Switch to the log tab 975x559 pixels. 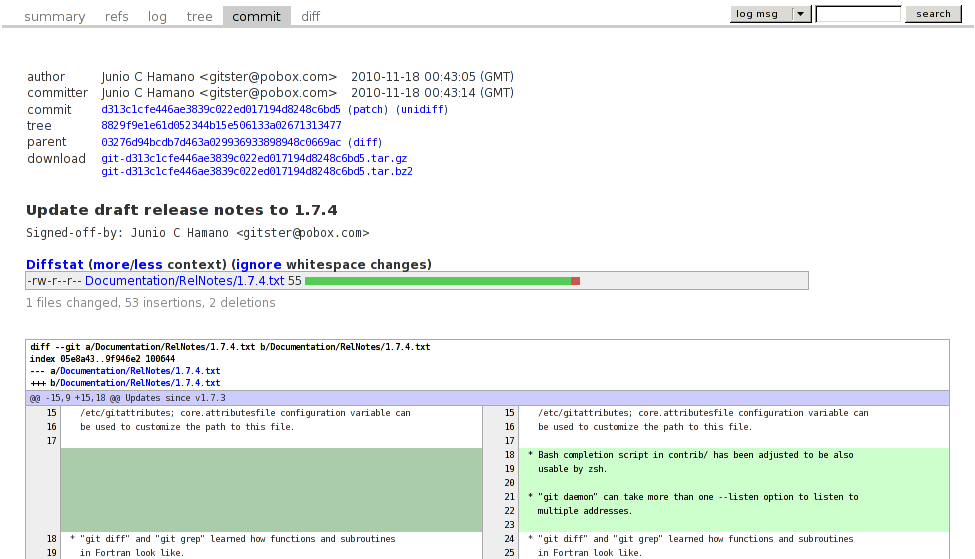pos(157,17)
